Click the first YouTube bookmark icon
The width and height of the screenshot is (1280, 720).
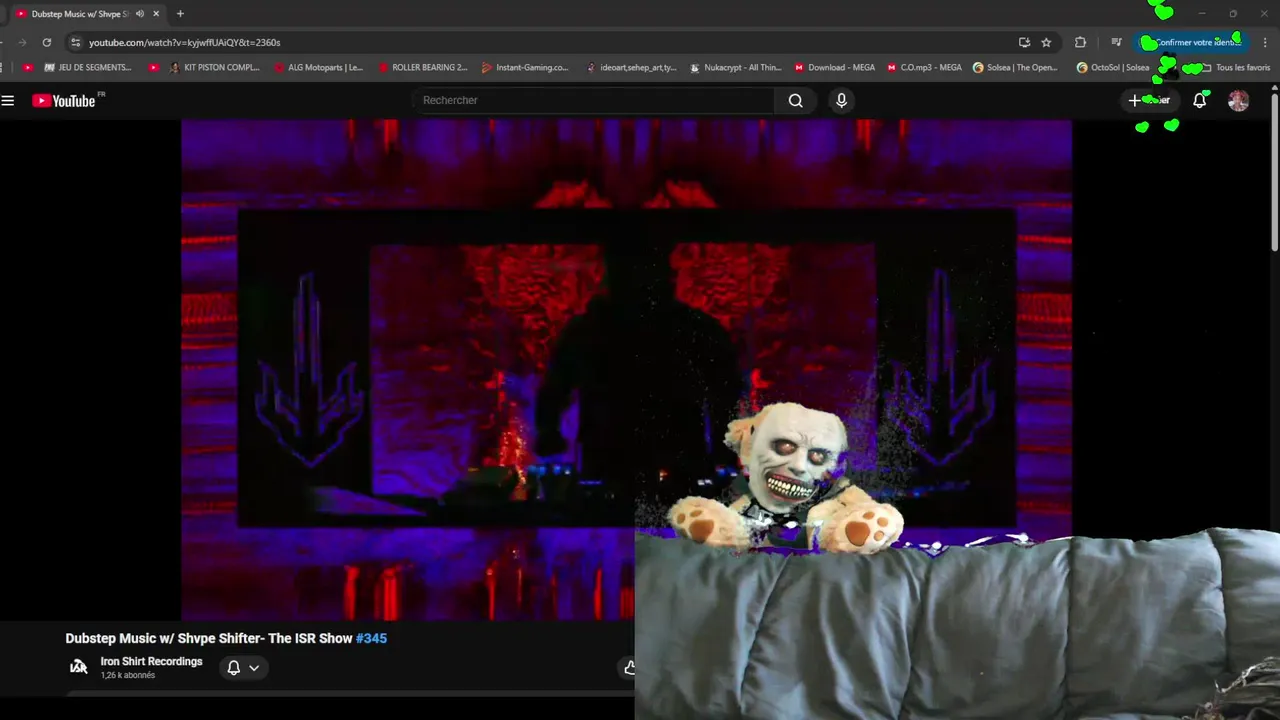pyautogui.click(x=28, y=68)
